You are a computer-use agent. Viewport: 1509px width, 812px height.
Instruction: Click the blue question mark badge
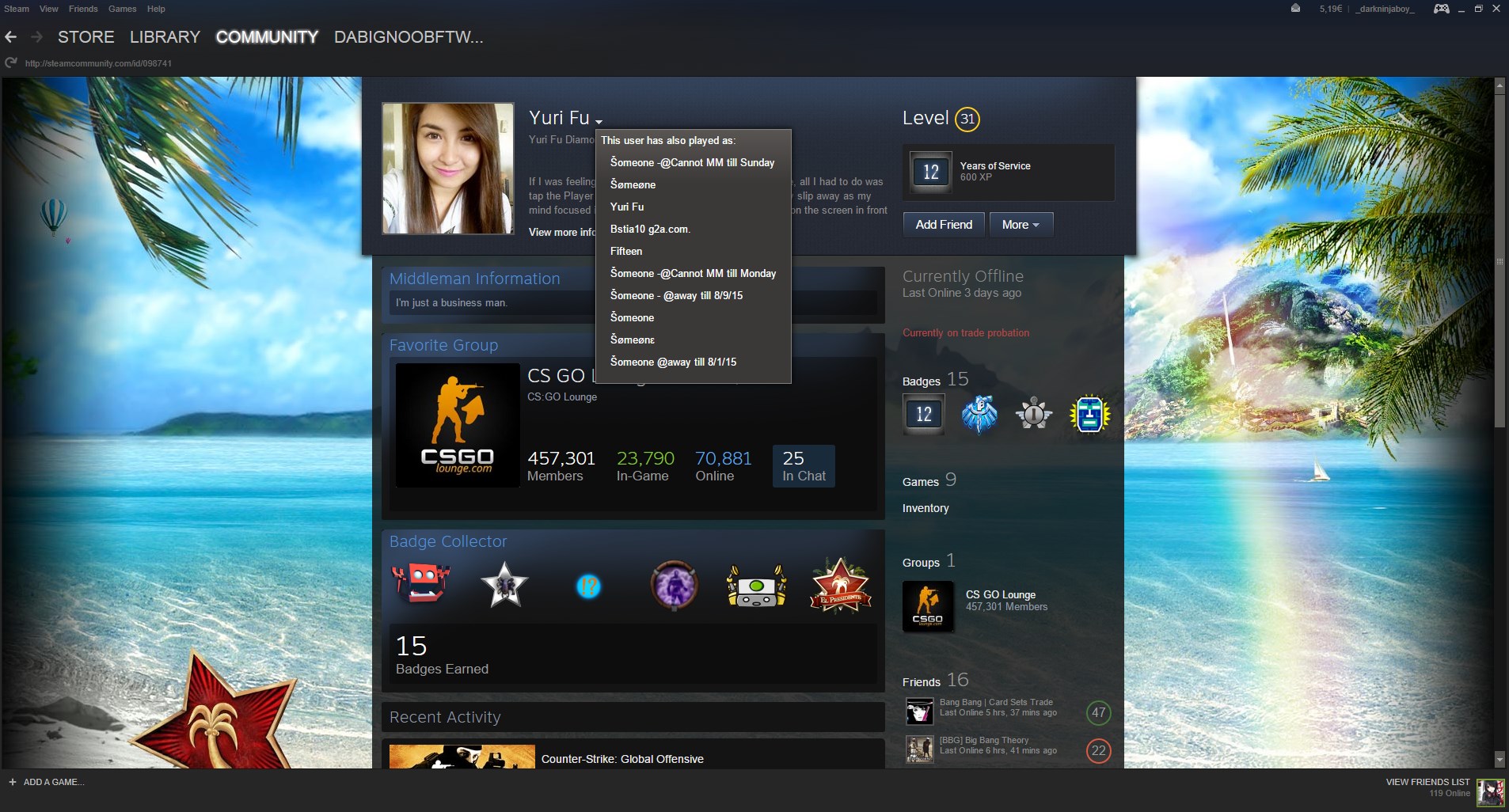(588, 586)
